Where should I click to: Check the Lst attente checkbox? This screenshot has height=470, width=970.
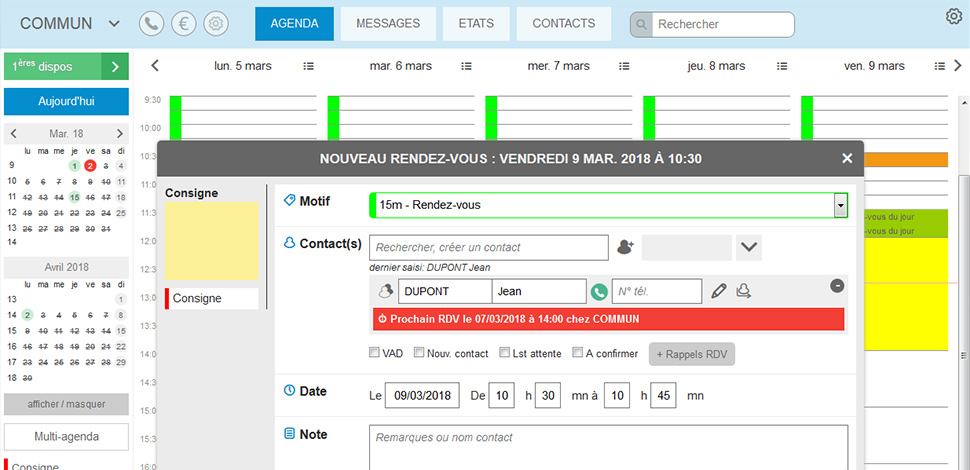(x=505, y=352)
